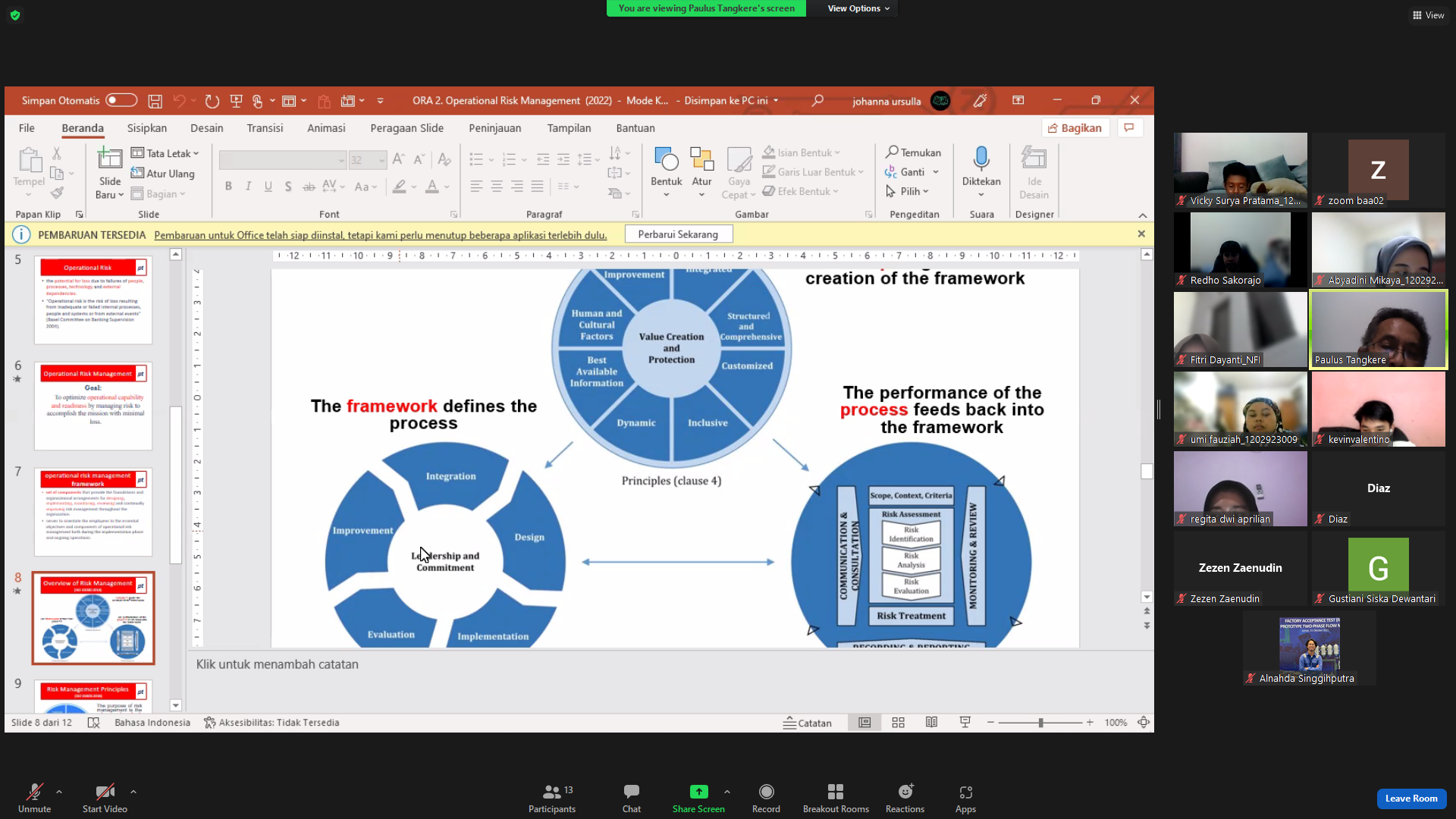Viewport: 1456px width, 819px height.
Task: Click the Underline formatting button
Action: click(268, 187)
